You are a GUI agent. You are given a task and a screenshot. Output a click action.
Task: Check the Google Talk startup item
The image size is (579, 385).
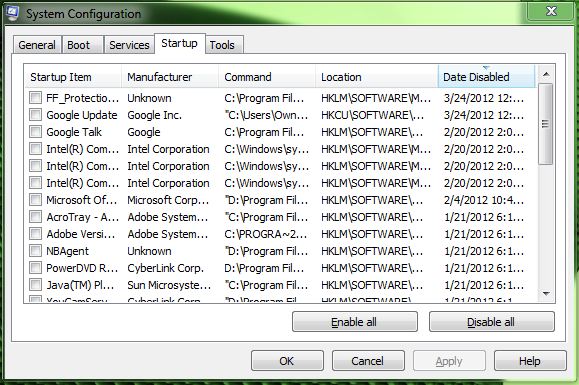tap(35, 132)
